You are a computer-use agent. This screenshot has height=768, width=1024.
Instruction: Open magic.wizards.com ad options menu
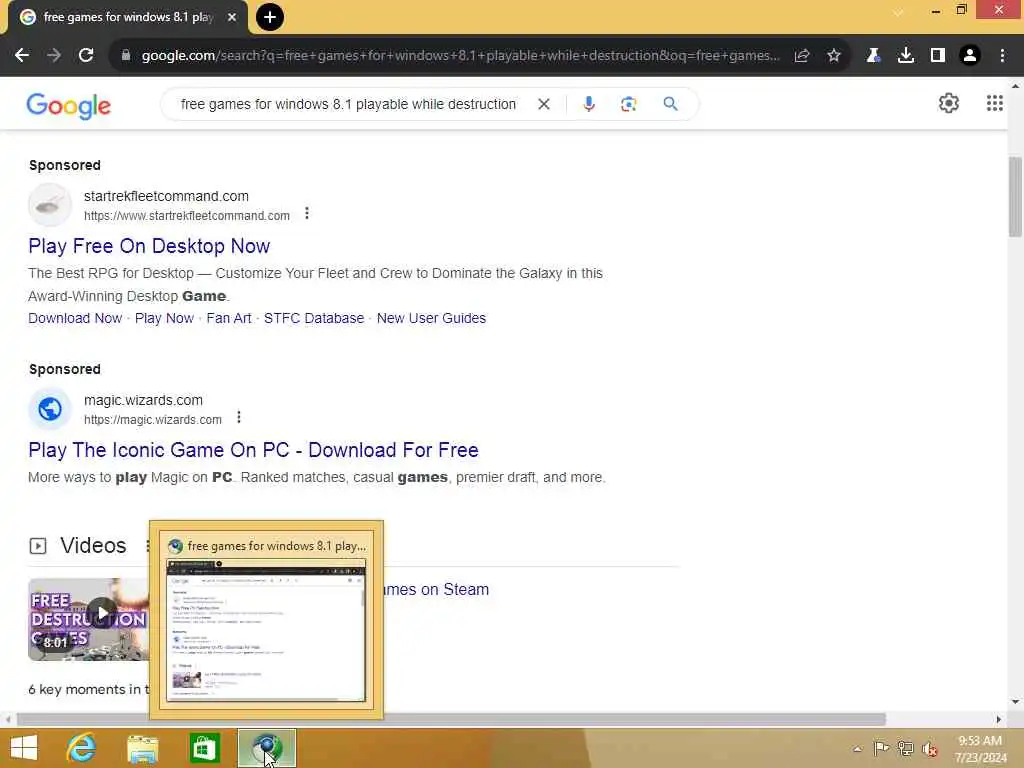click(x=239, y=417)
